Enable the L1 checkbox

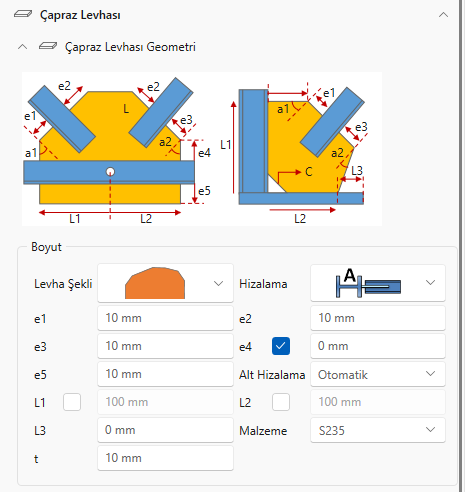72,402
